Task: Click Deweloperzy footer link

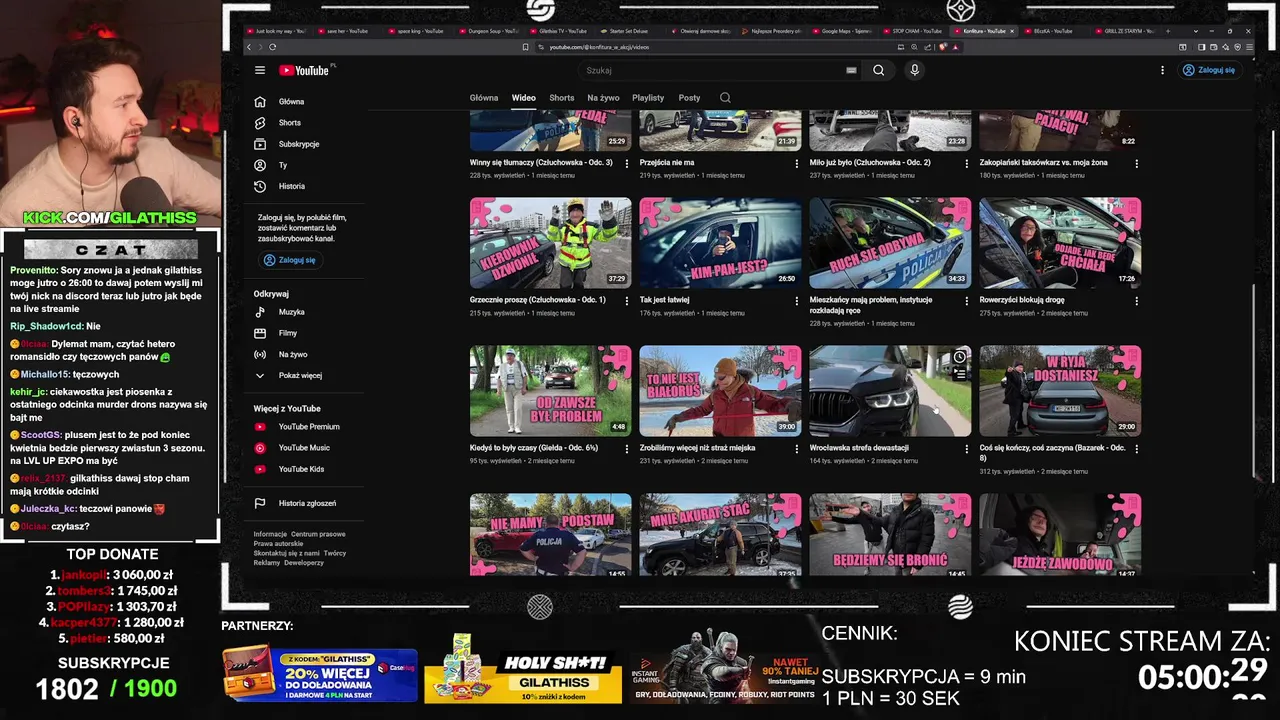Action: (x=304, y=562)
